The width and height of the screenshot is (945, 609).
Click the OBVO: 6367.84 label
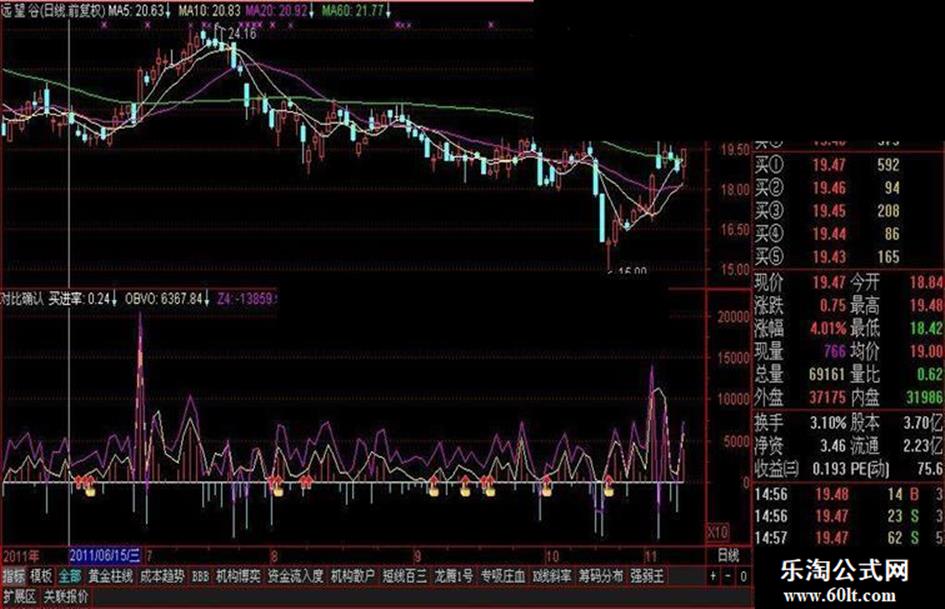166,298
